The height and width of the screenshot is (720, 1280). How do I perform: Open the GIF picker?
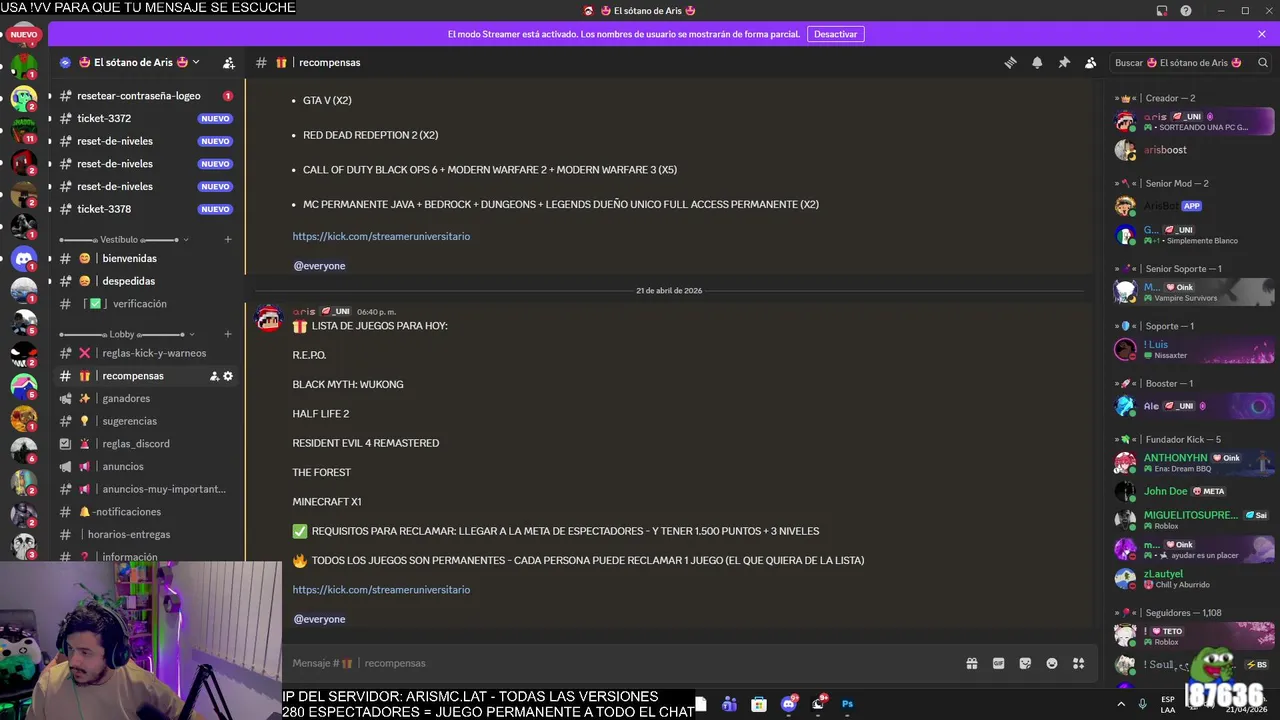pos(998,663)
